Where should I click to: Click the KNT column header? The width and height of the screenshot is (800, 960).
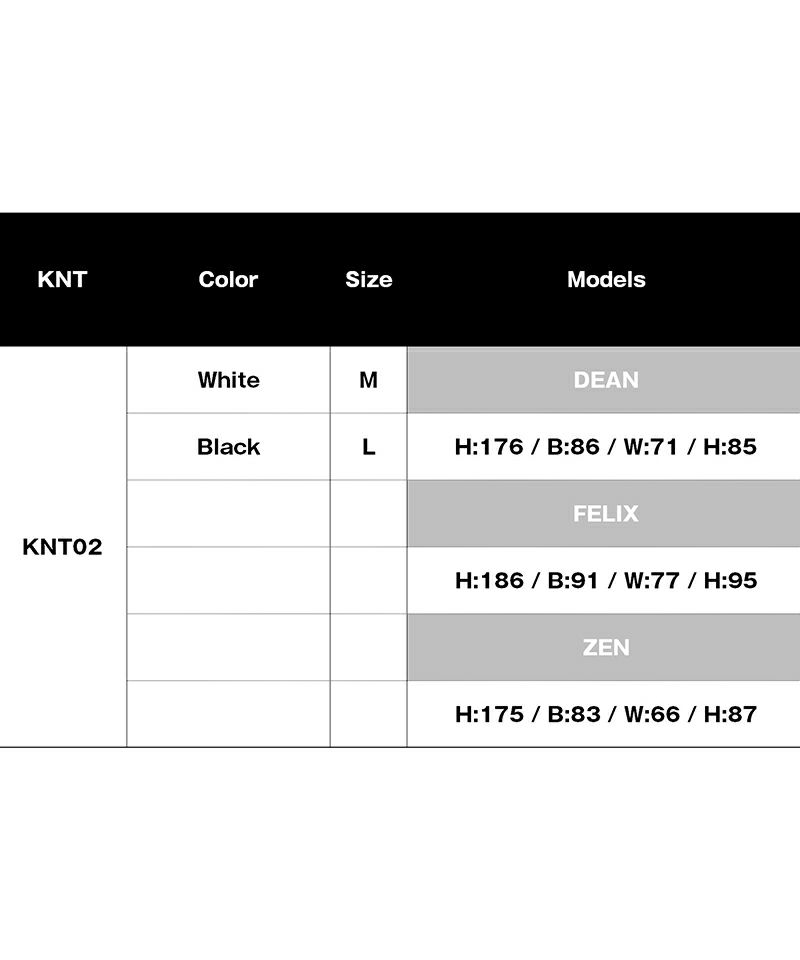(62, 280)
